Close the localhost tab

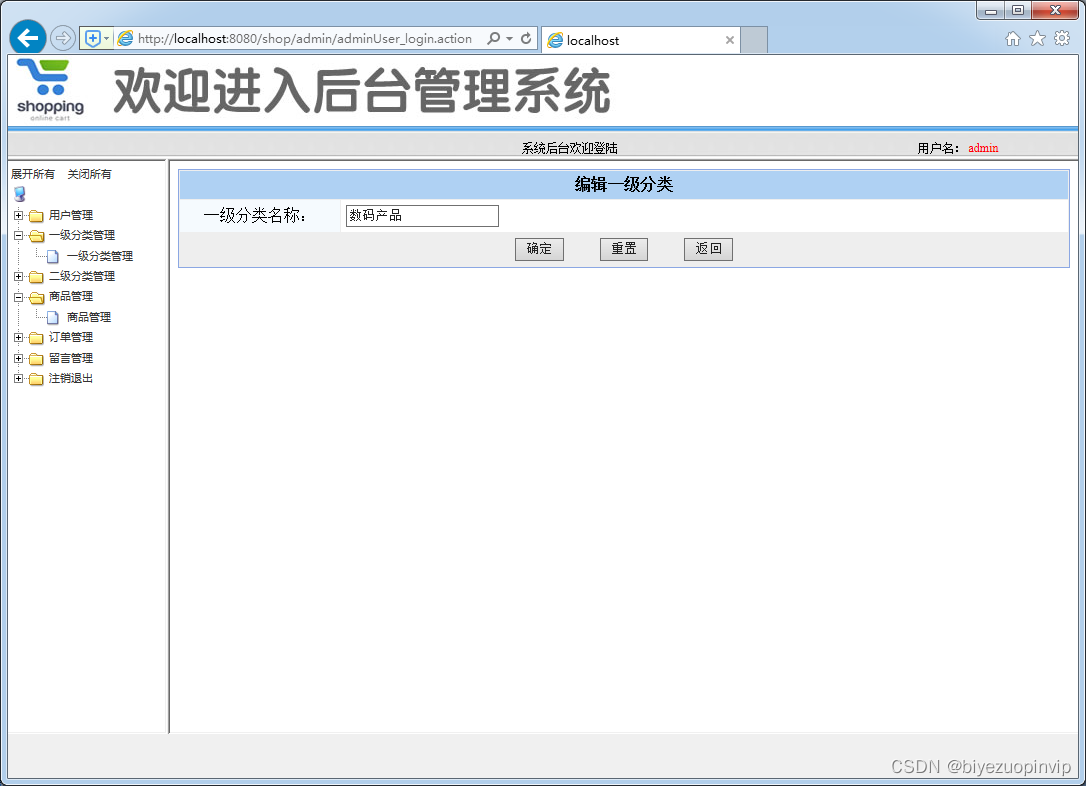tap(729, 40)
